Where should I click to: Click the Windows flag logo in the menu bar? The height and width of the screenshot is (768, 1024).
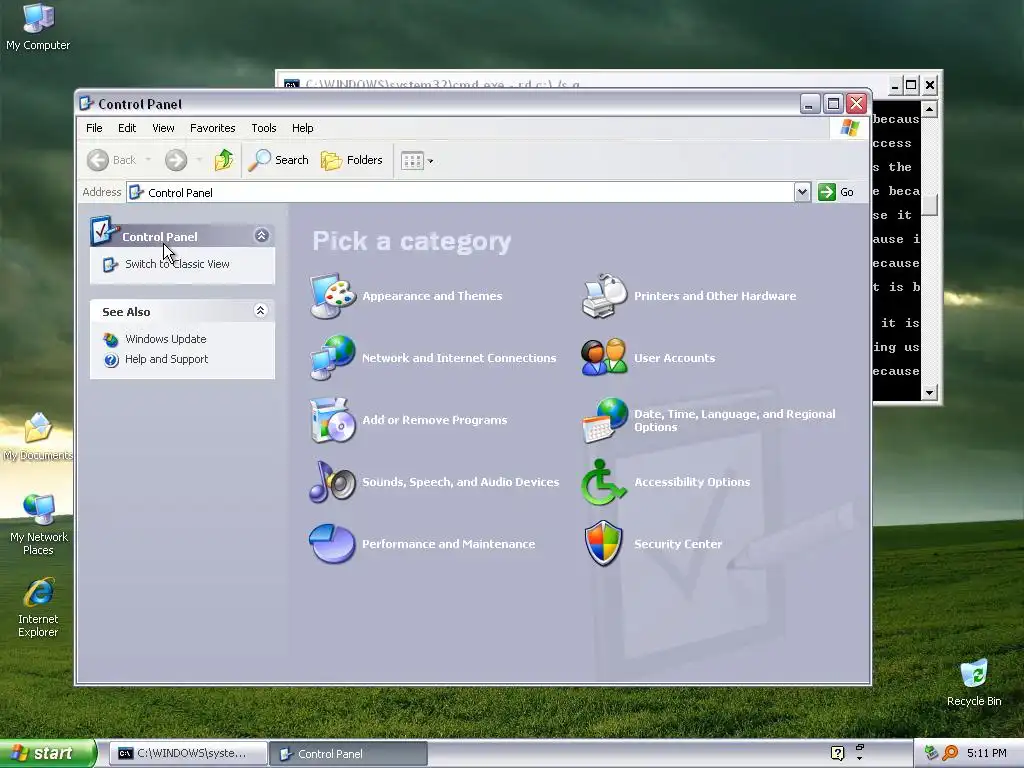click(x=850, y=128)
